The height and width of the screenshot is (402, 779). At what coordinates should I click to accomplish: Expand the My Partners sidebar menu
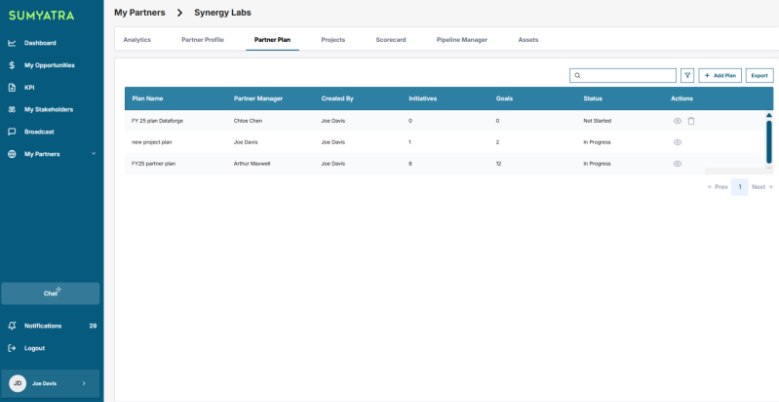pyautogui.click(x=93, y=154)
